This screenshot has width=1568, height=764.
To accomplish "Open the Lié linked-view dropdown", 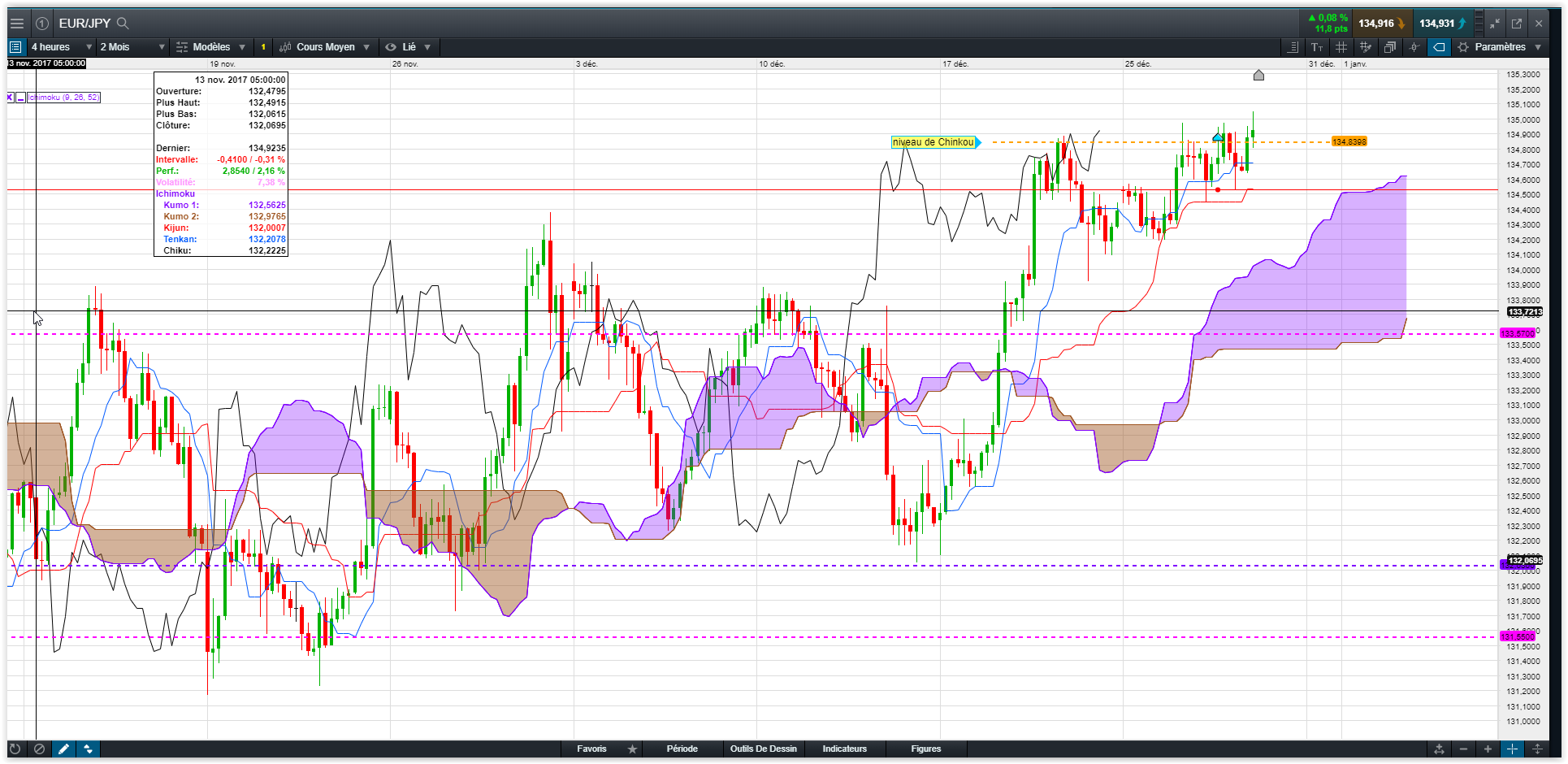I will point(408,47).
